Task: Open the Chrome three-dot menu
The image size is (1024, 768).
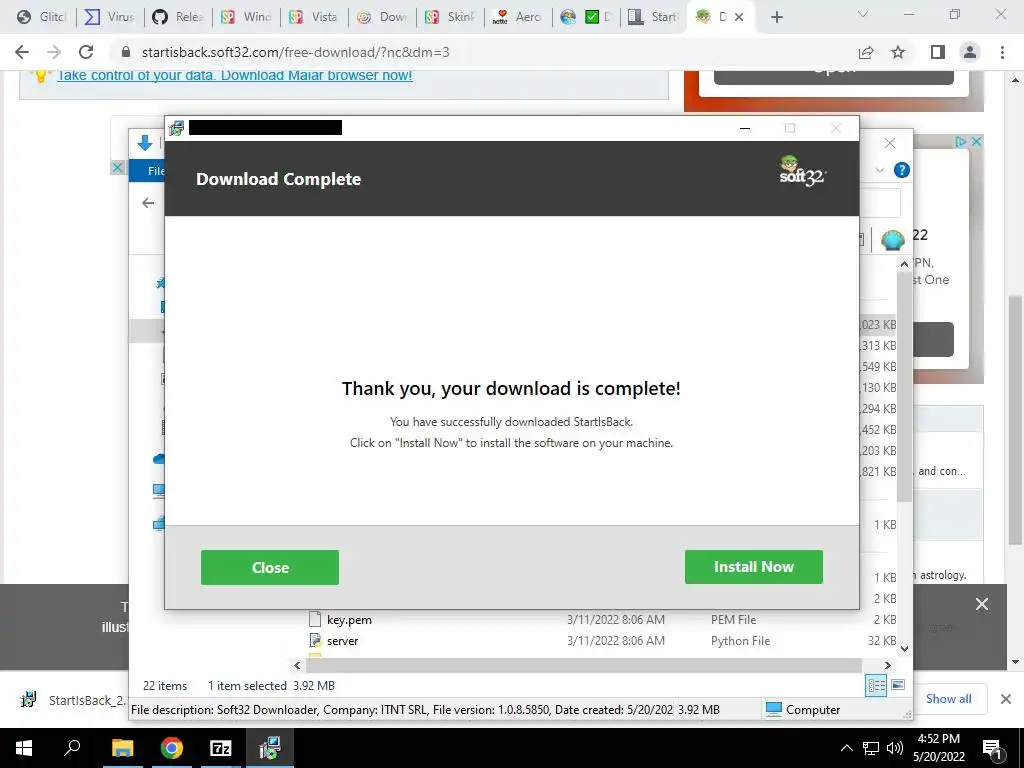Action: click(x=1002, y=52)
